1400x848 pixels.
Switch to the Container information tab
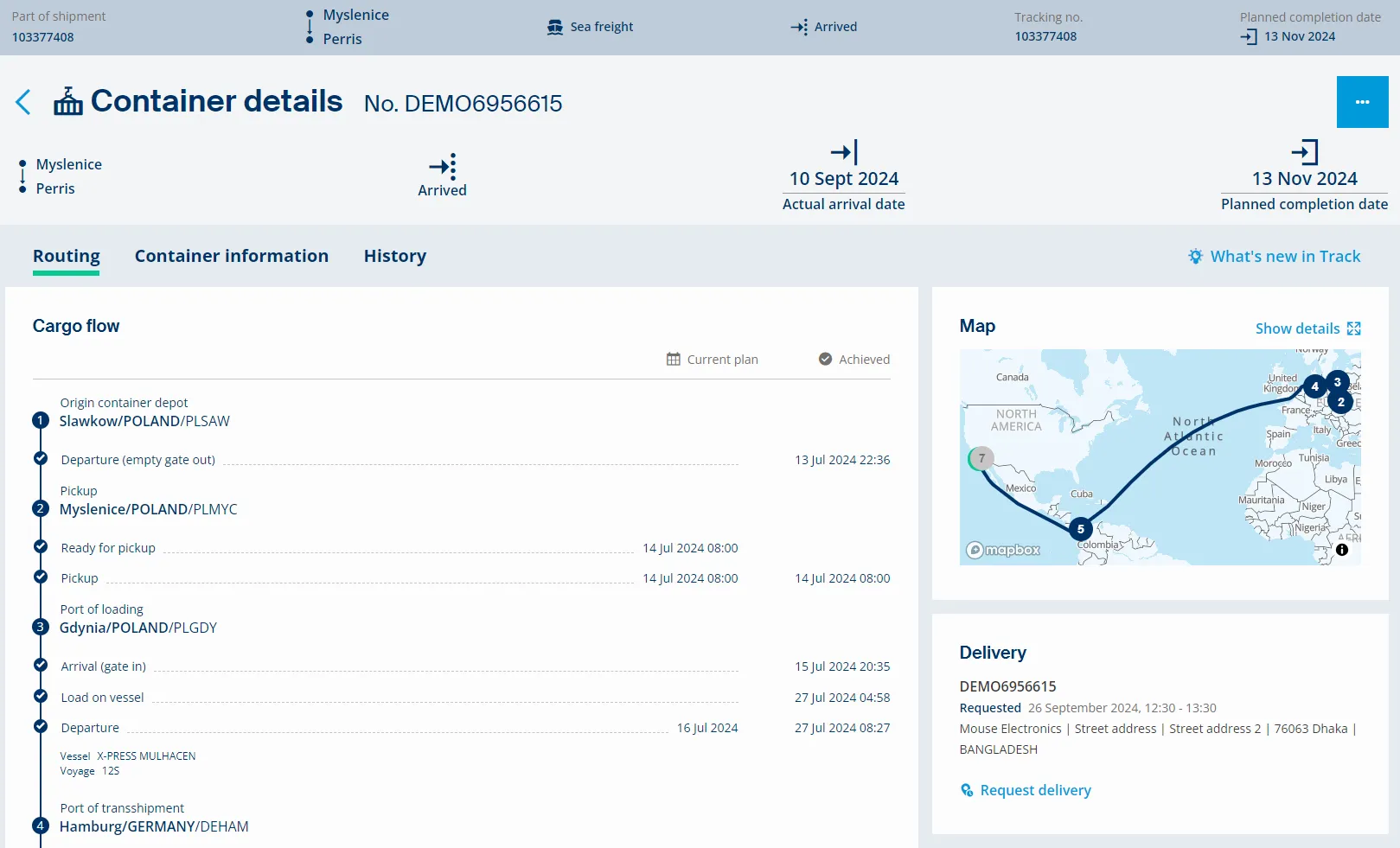[x=231, y=256]
